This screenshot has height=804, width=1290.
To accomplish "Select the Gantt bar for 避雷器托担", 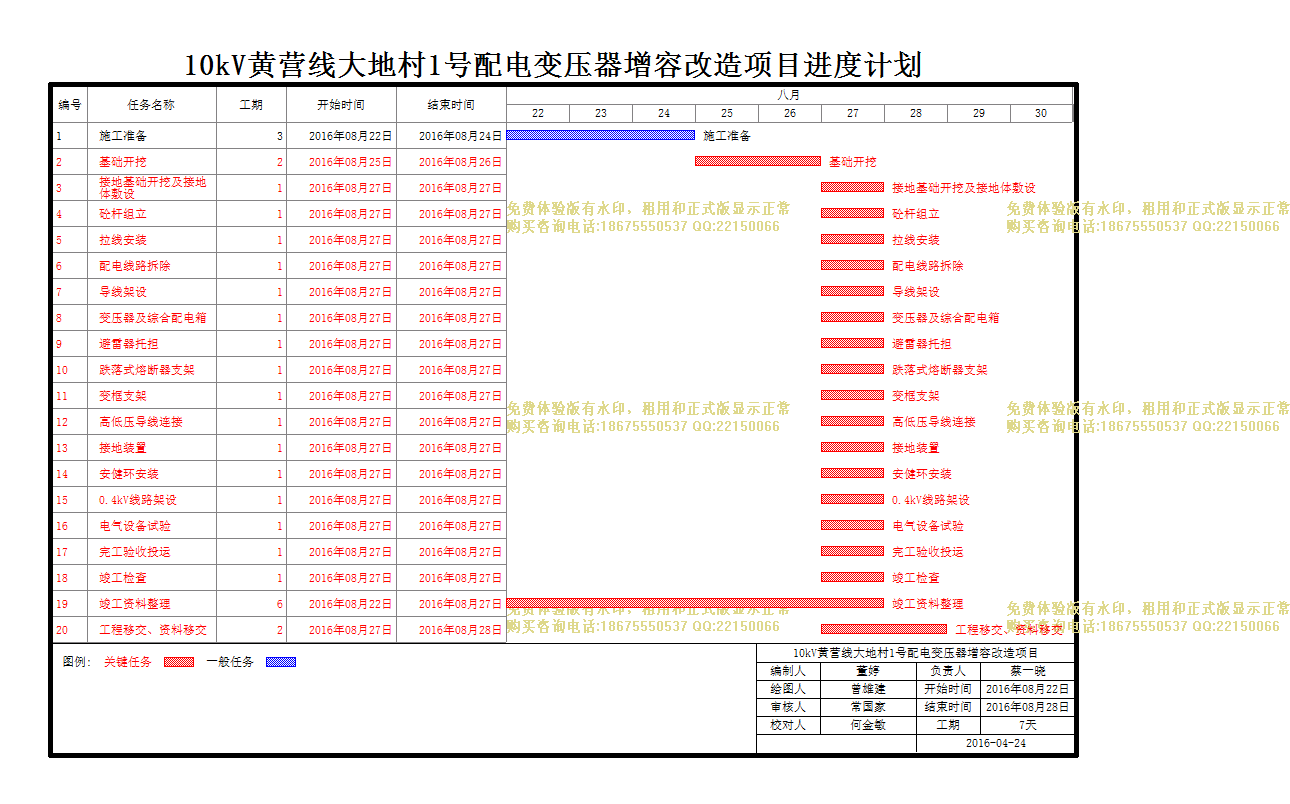I will pyautogui.click(x=852, y=343).
